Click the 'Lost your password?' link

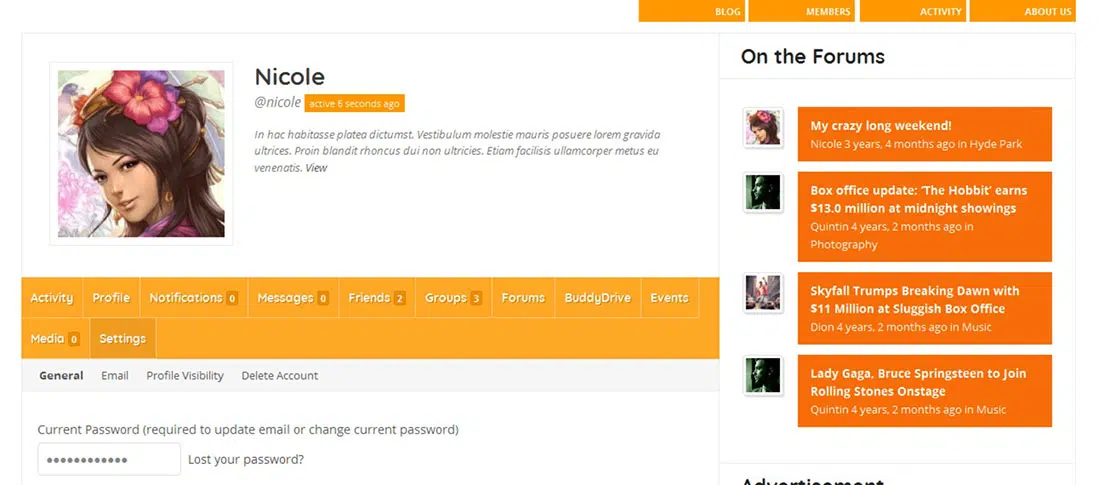246,460
